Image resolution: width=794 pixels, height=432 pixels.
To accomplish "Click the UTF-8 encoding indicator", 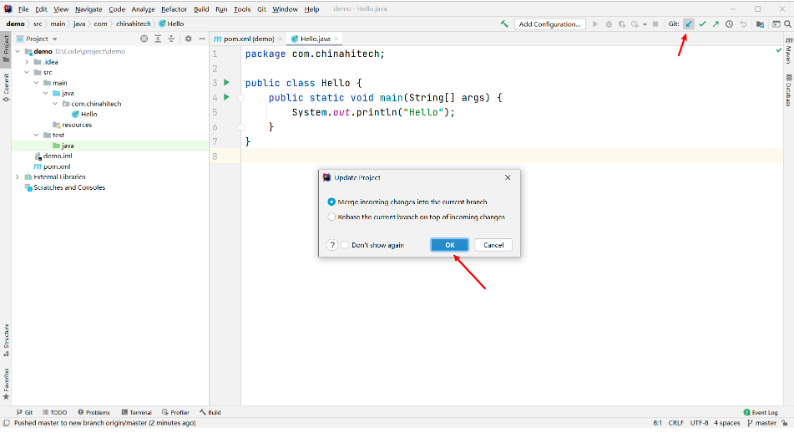I will tap(699, 422).
